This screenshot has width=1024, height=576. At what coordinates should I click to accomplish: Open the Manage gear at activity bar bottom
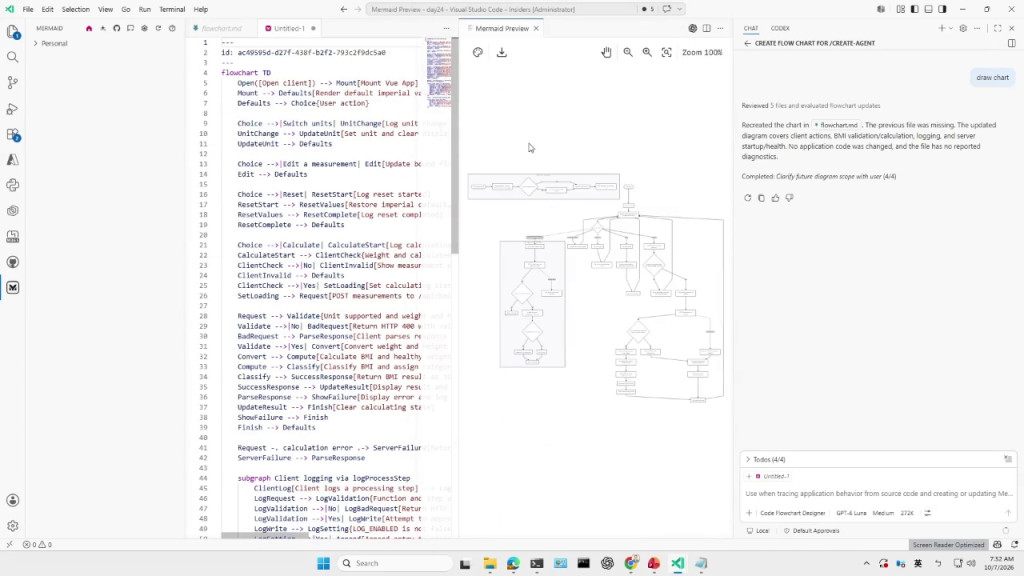coord(12,526)
